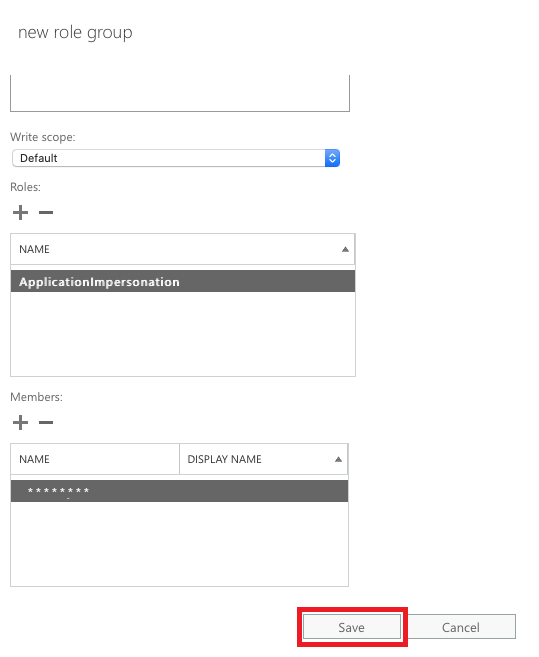539x657 pixels.
Task: Click the Members NAME column header
Action: pos(95,459)
